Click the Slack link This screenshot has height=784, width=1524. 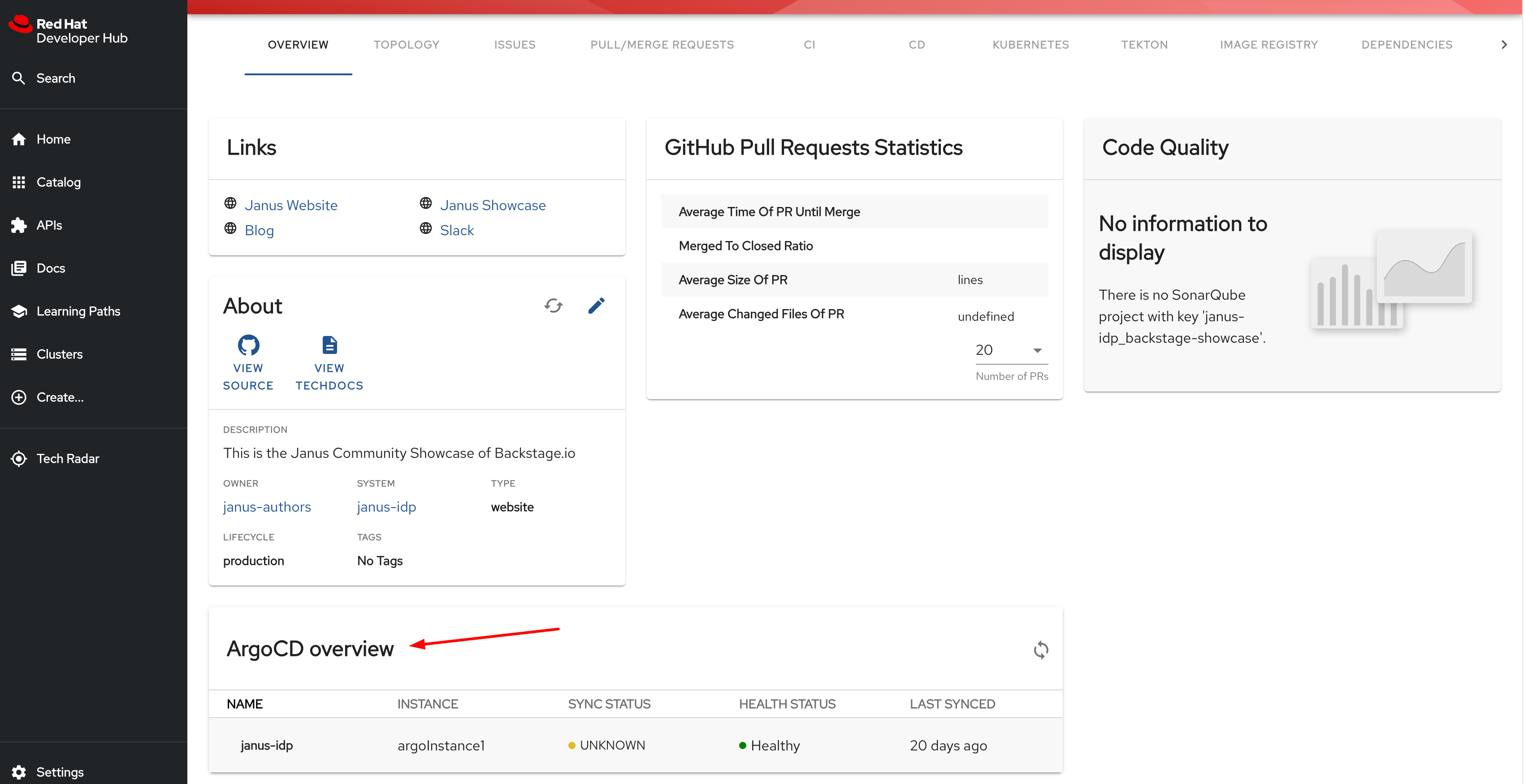(x=456, y=230)
